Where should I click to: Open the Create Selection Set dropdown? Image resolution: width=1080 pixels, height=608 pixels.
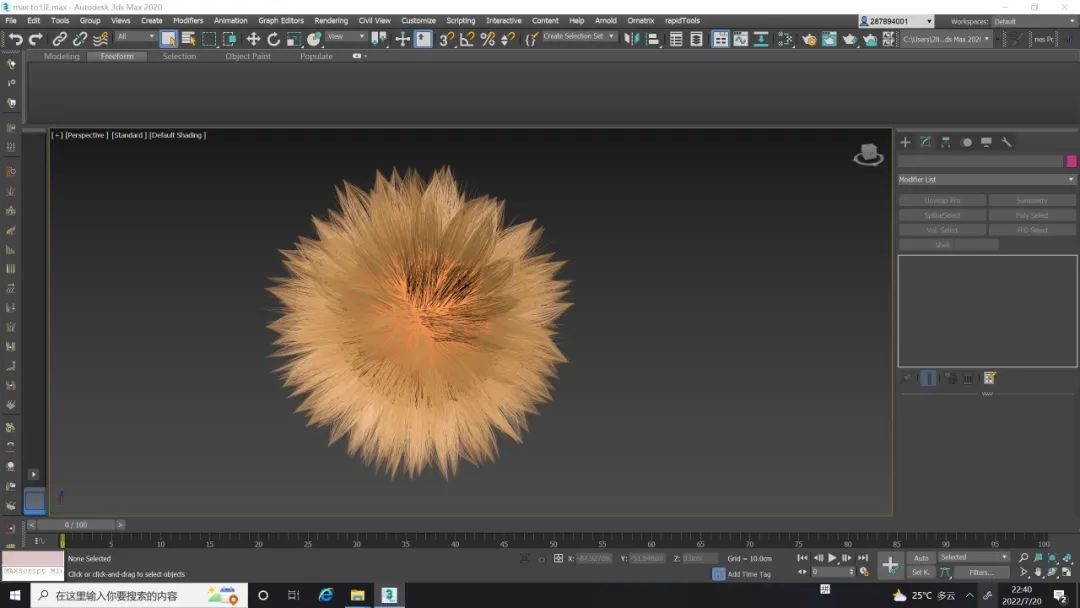pyautogui.click(x=579, y=37)
